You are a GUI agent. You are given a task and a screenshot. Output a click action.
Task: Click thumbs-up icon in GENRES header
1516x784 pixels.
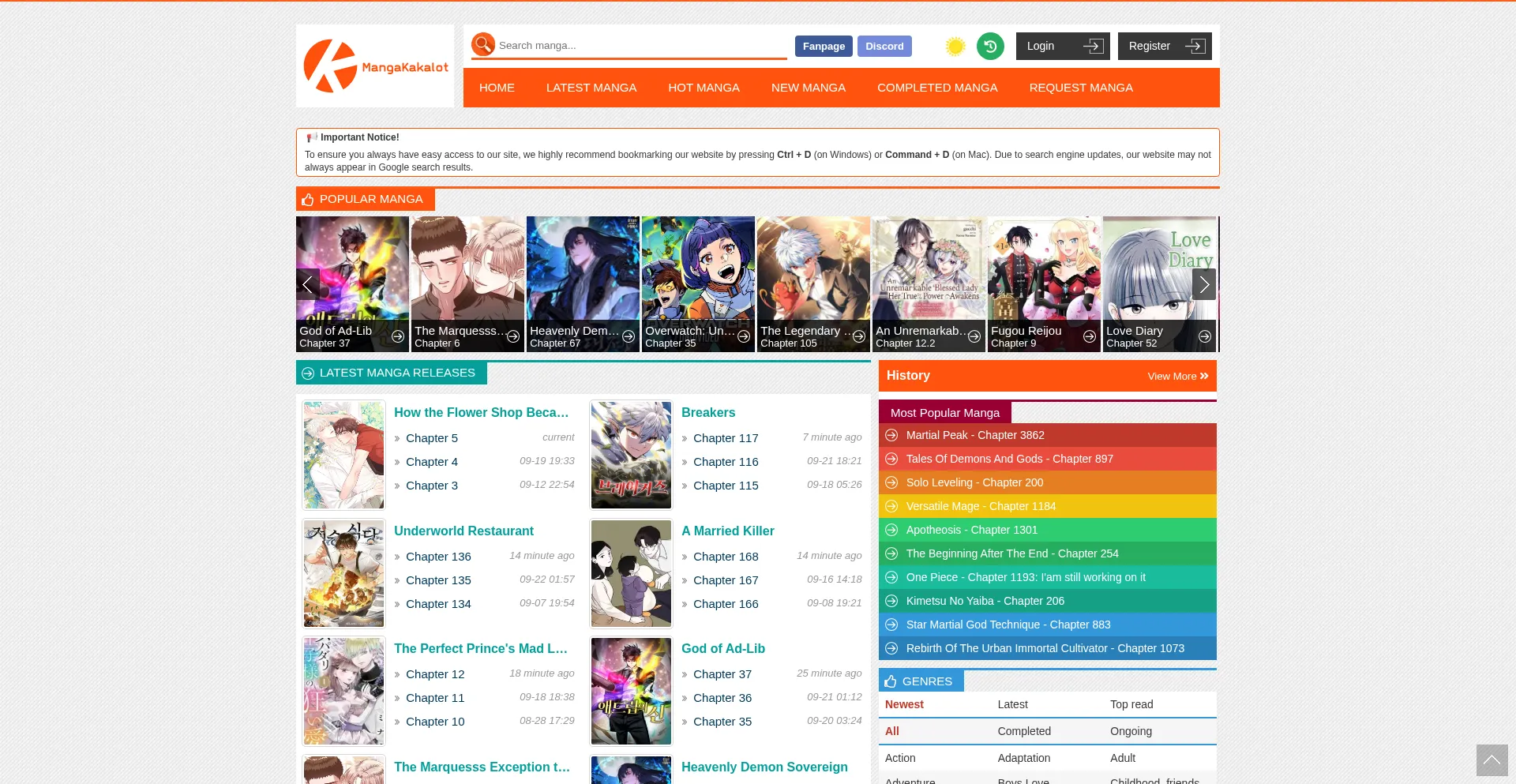pos(891,681)
